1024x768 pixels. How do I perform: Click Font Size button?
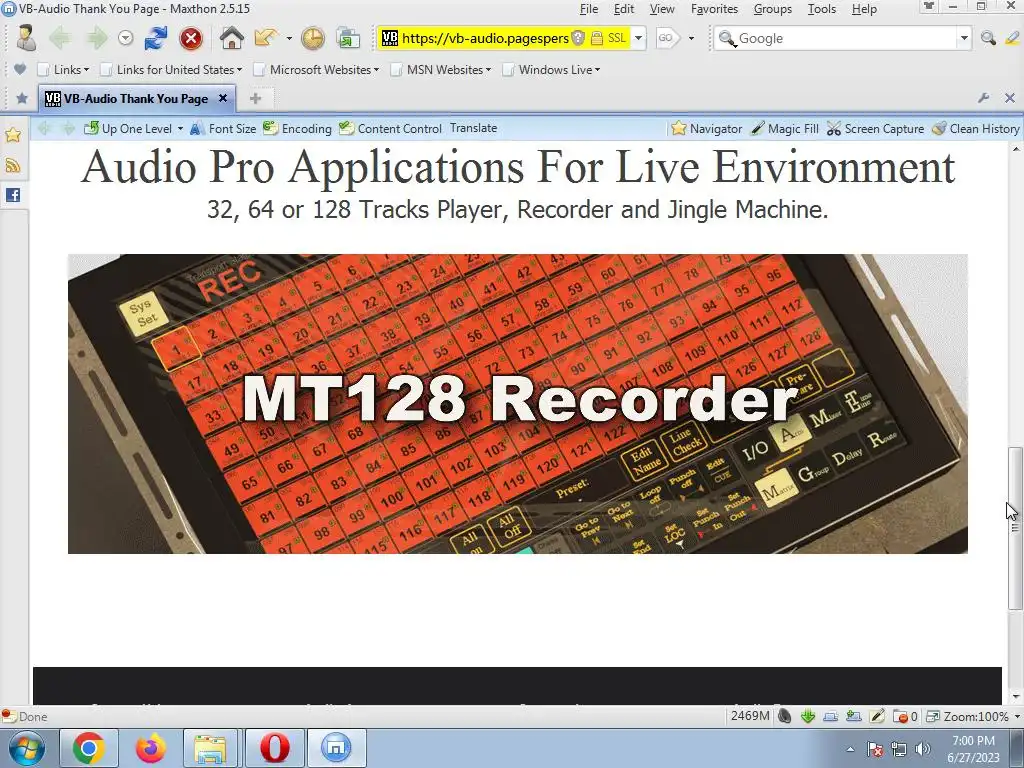(223, 129)
